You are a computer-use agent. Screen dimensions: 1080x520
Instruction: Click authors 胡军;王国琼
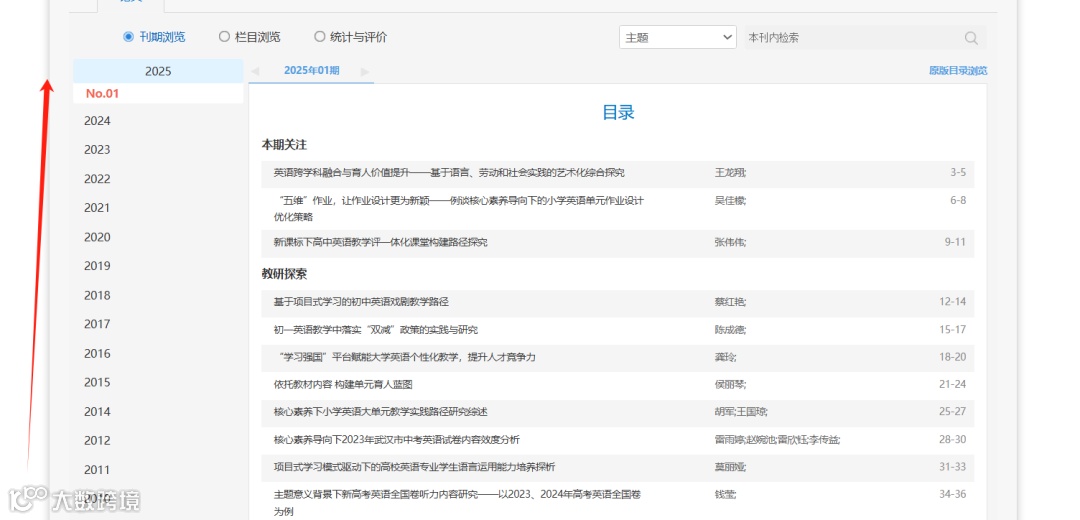coord(741,412)
